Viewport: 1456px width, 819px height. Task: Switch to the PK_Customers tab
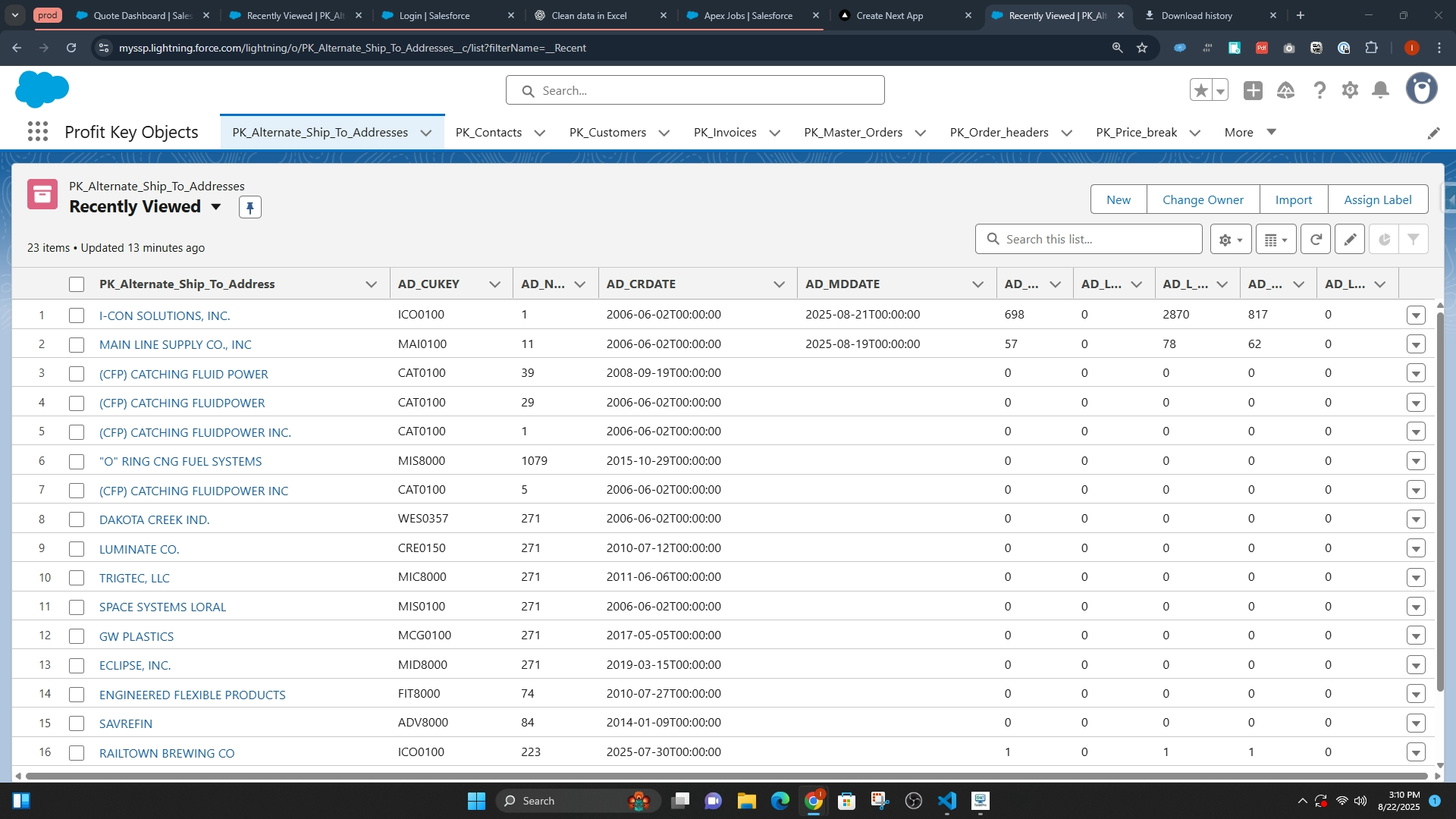click(x=607, y=133)
